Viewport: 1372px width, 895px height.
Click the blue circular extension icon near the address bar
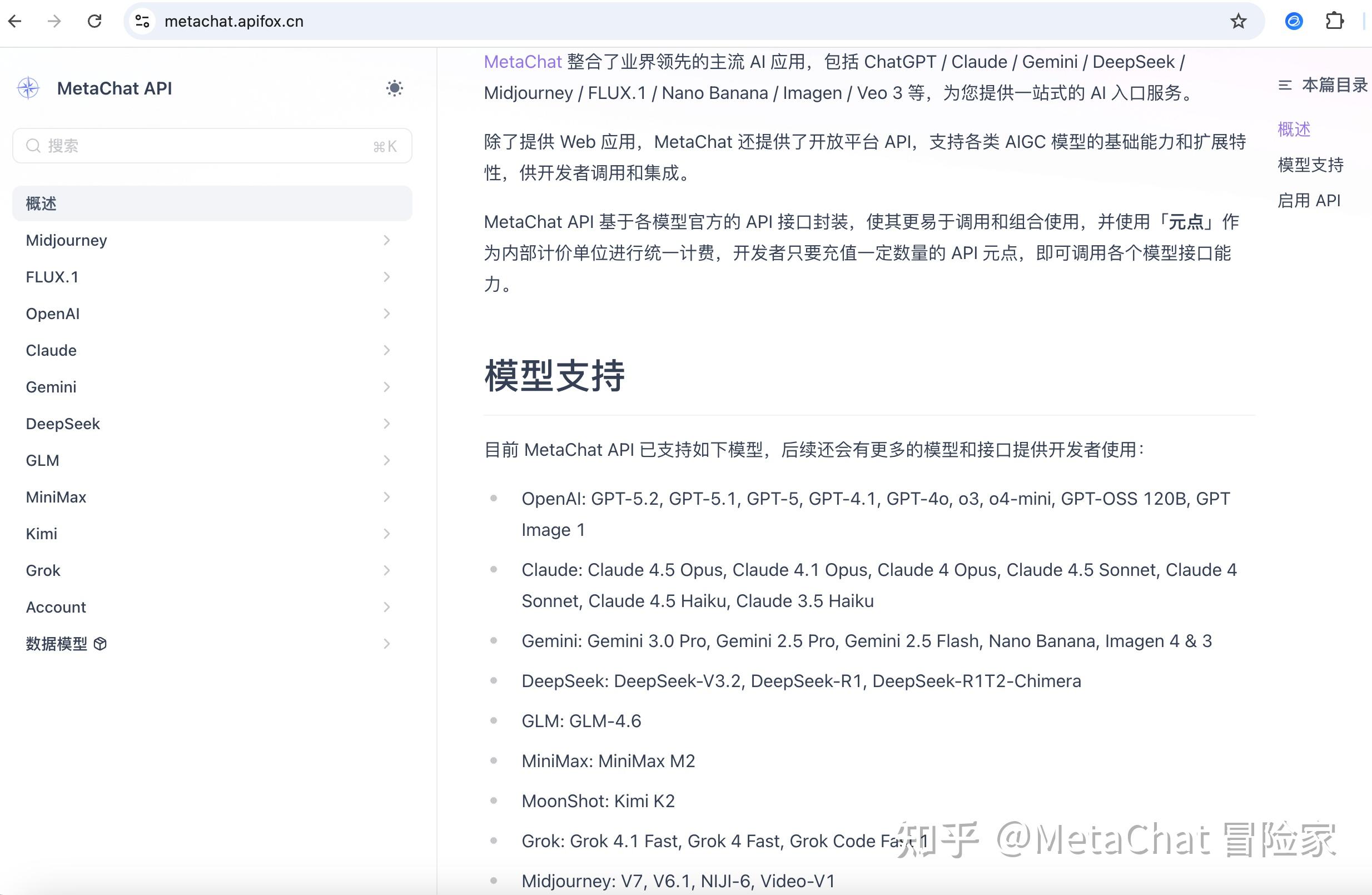point(1293,21)
